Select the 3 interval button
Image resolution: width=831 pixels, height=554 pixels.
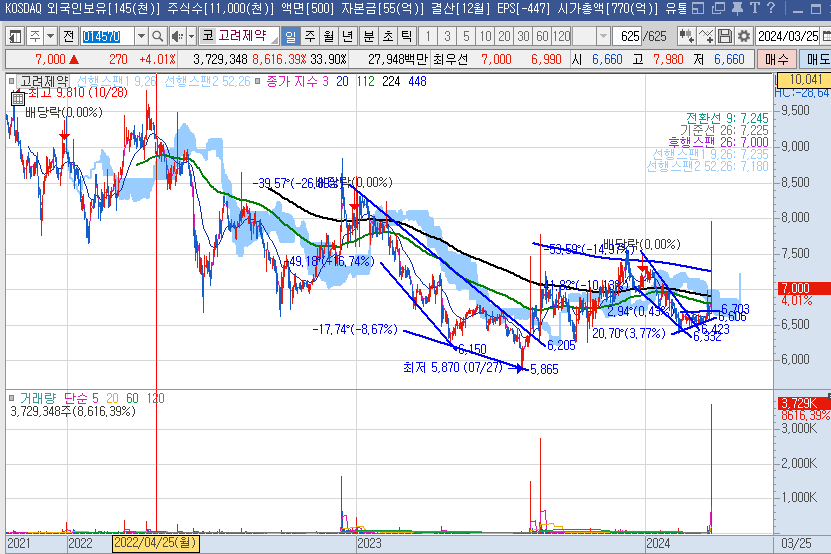(447, 36)
